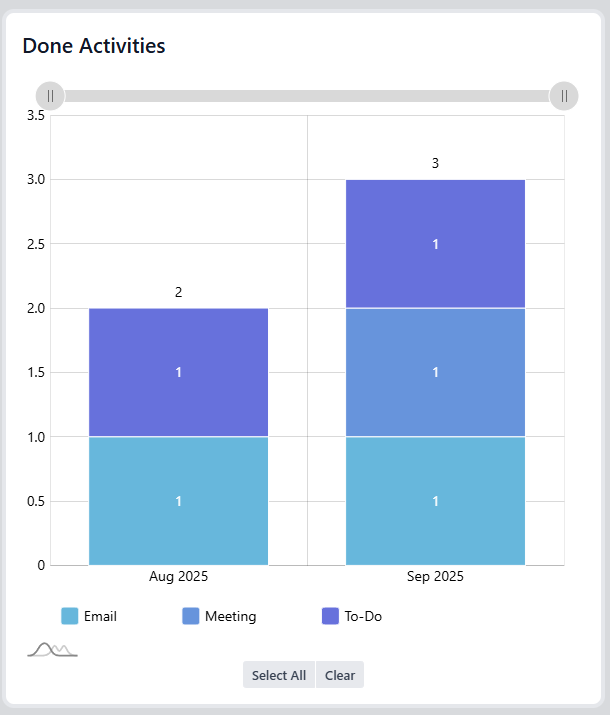Viewport: 610px width, 715px height.
Task: Click the gray range slider track
Action: (307, 96)
